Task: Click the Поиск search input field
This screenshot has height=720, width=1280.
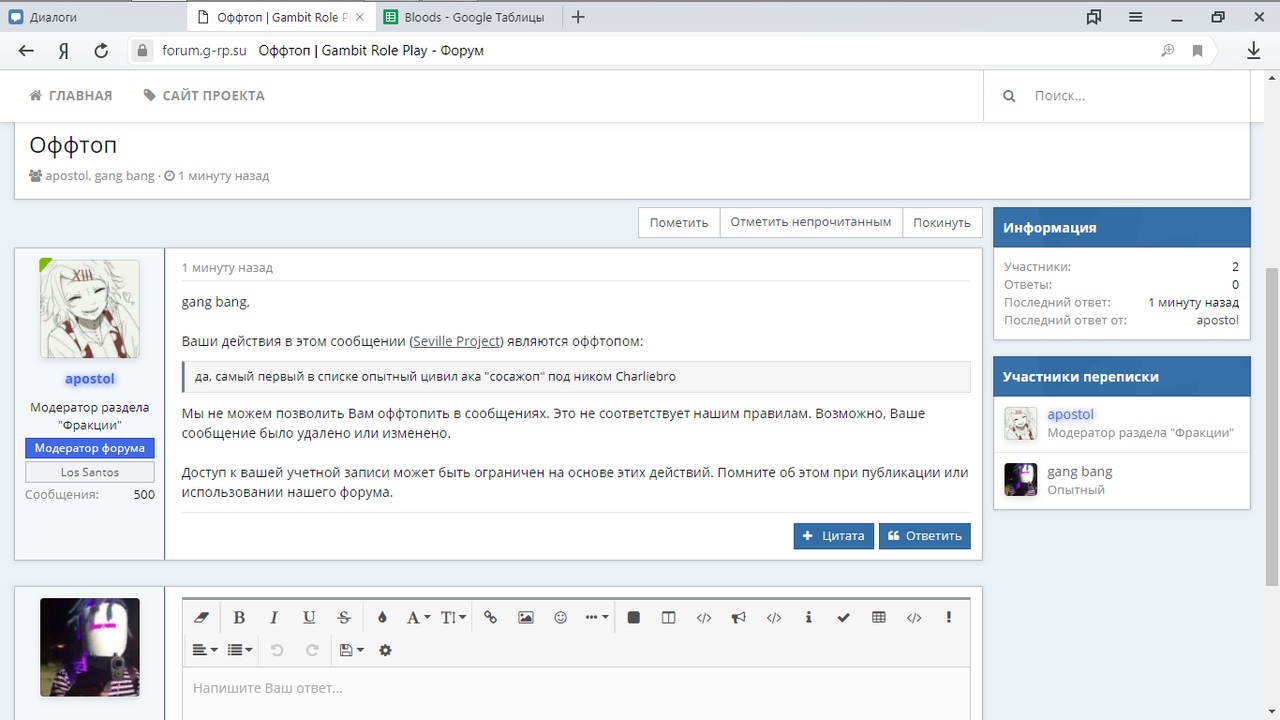Action: (x=1130, y=96)
